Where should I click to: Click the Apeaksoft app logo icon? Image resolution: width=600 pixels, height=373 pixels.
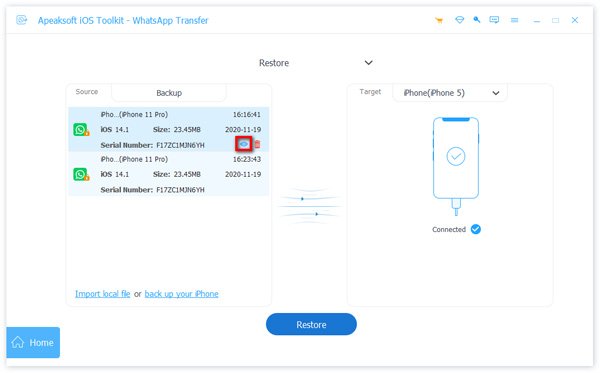22,20
